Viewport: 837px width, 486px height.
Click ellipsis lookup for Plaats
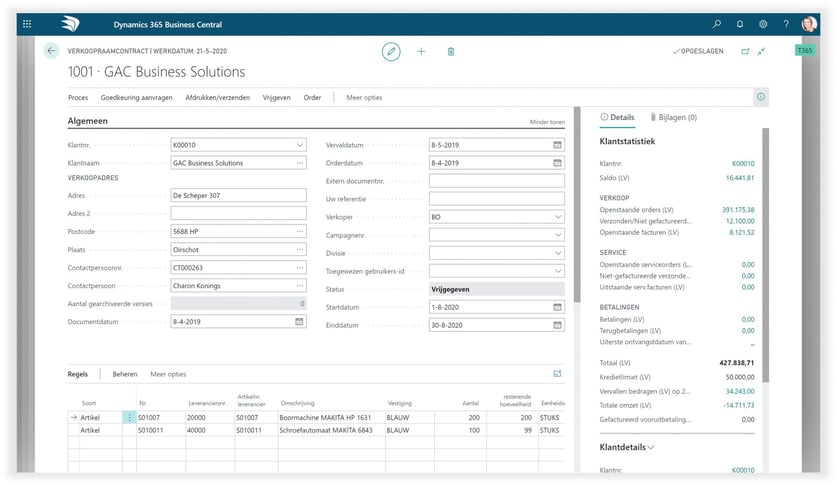(x=299, y=249)
